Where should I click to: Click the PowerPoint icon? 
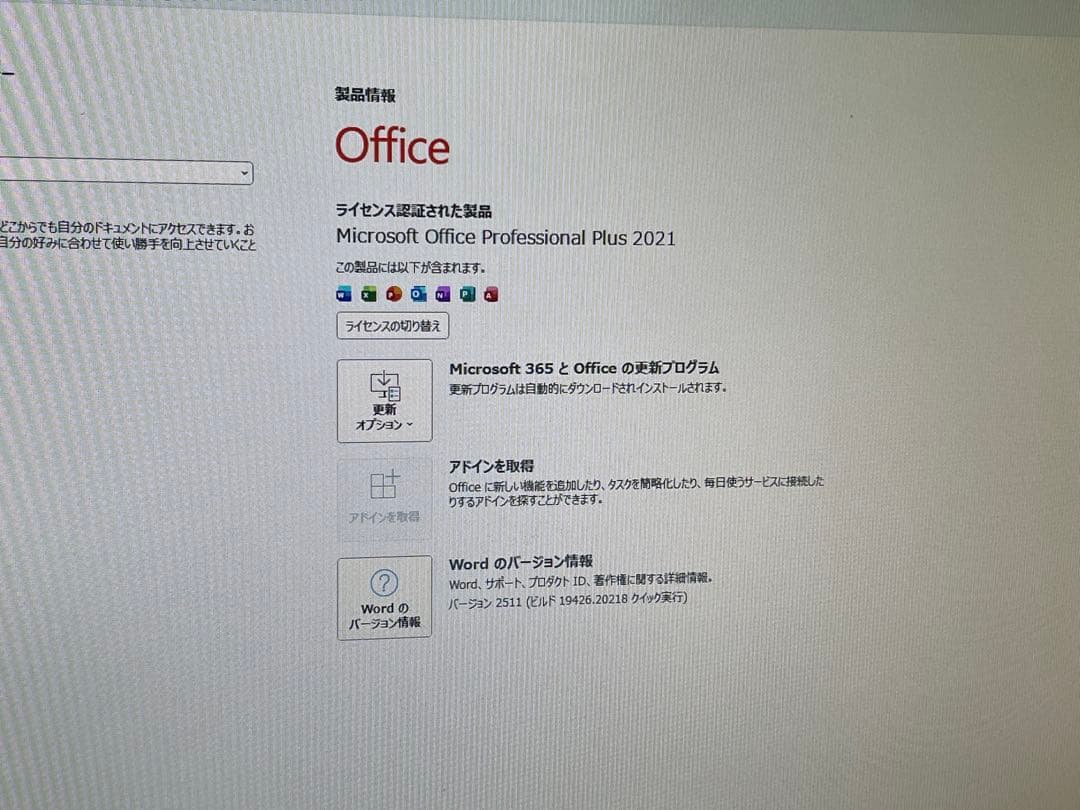(393, 293)
